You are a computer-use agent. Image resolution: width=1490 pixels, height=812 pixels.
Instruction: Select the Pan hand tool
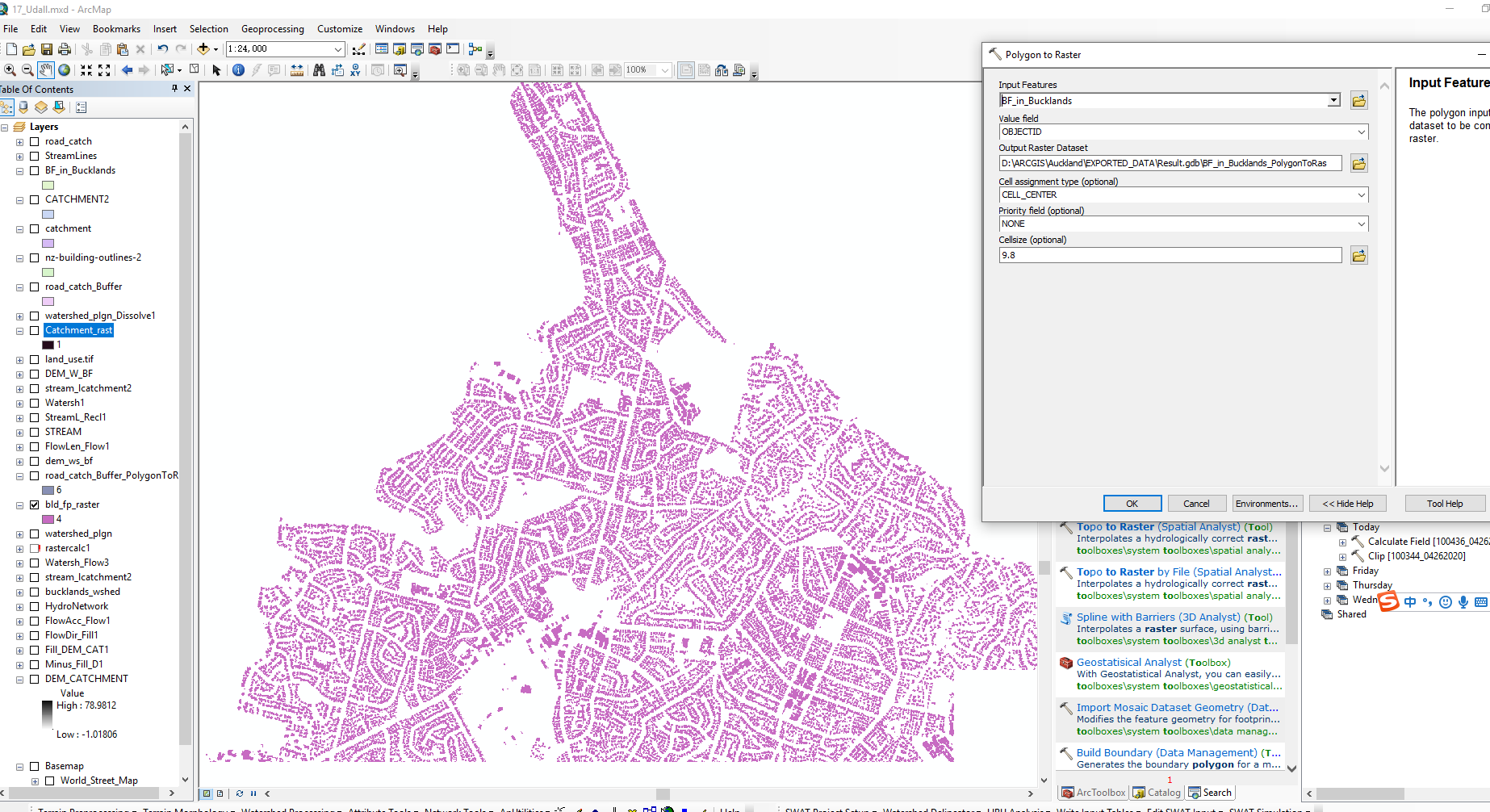(46, 70)
